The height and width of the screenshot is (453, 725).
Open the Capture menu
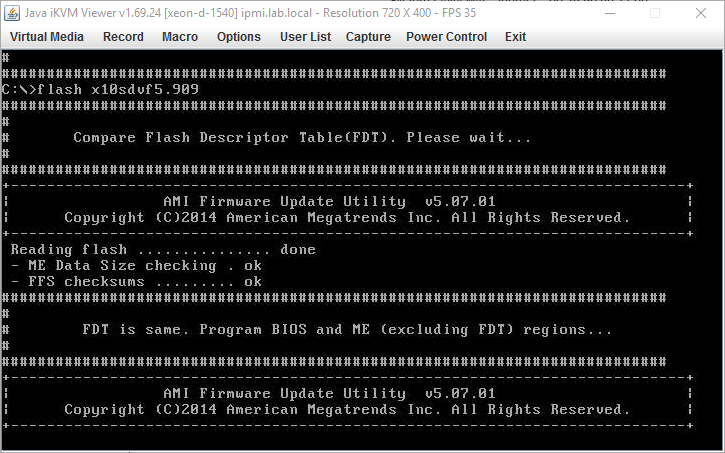click(368, 37)
